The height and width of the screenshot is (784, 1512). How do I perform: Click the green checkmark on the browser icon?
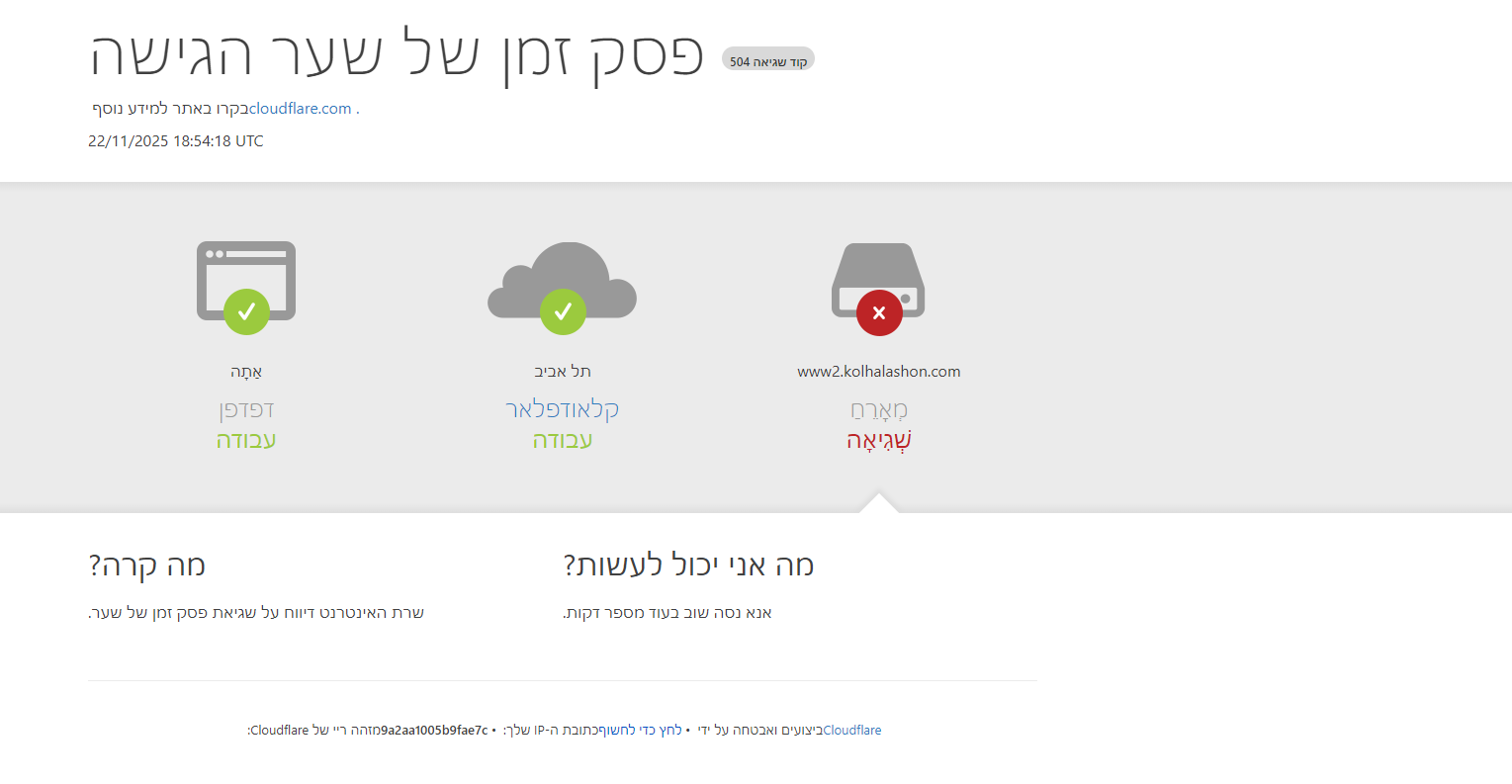[x=246, y=311]
